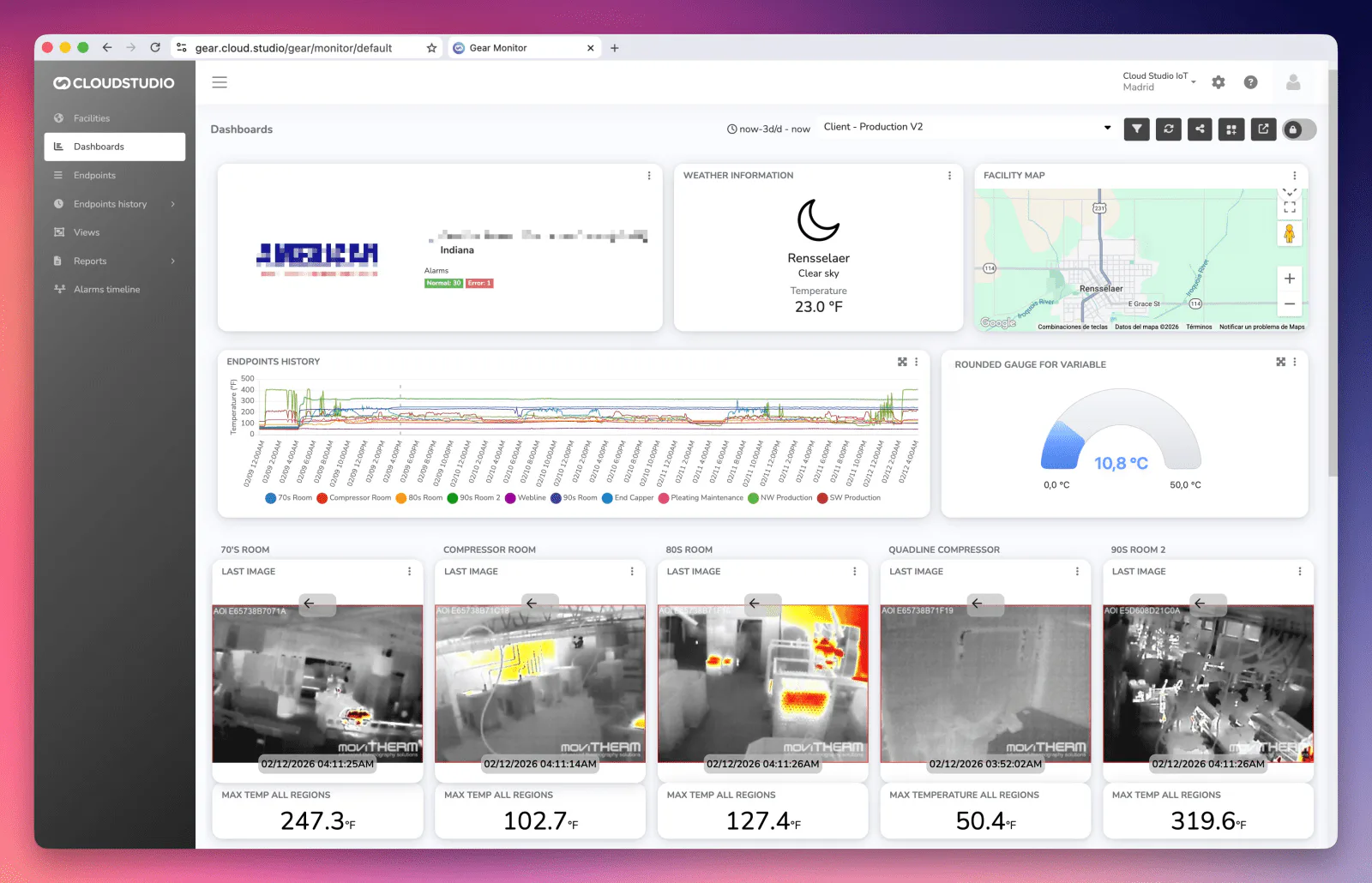Toggle fullscreen on facility map

click(1290, 207)
